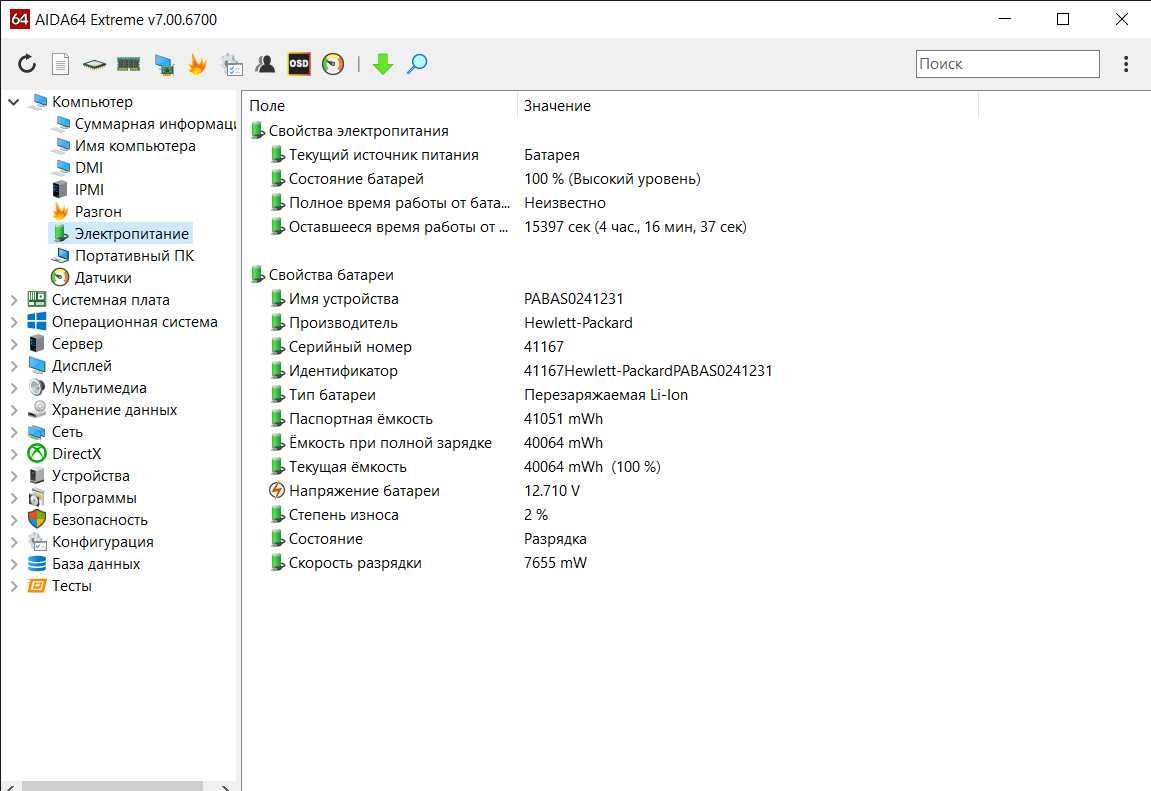Click the green download arrow icon
This screenshot has width=1151, height=791.
(x=382, y=64)
